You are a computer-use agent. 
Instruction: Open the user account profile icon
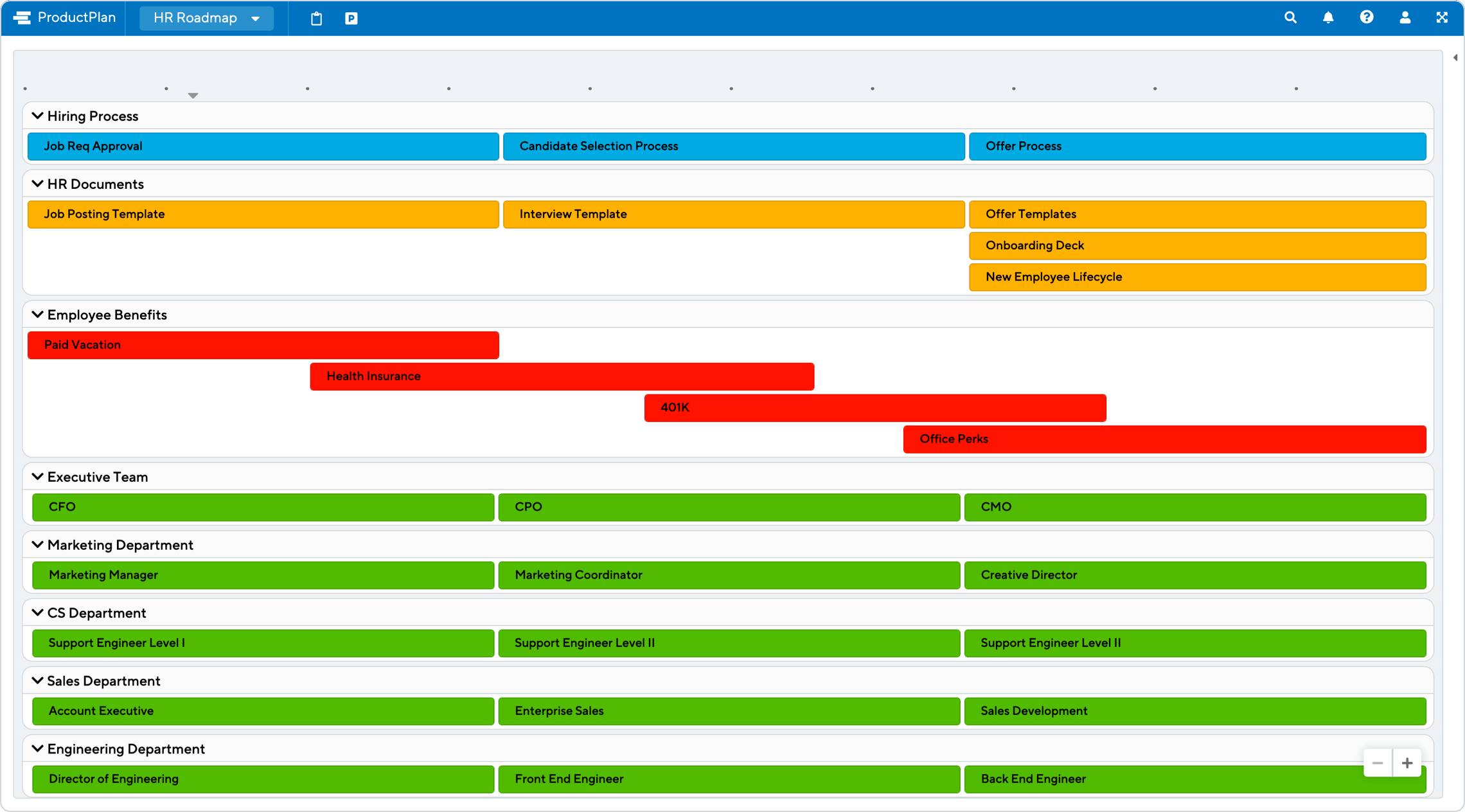[1405, 18]
